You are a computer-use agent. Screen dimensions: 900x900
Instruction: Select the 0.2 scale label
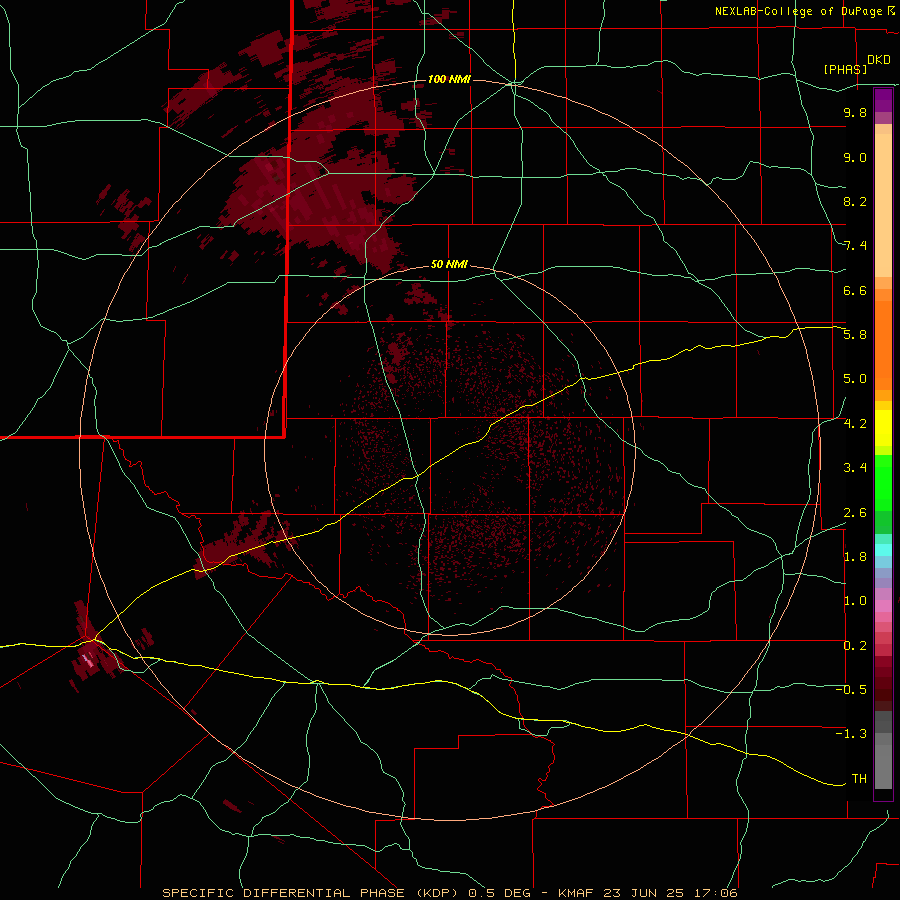tap(855, 646)
